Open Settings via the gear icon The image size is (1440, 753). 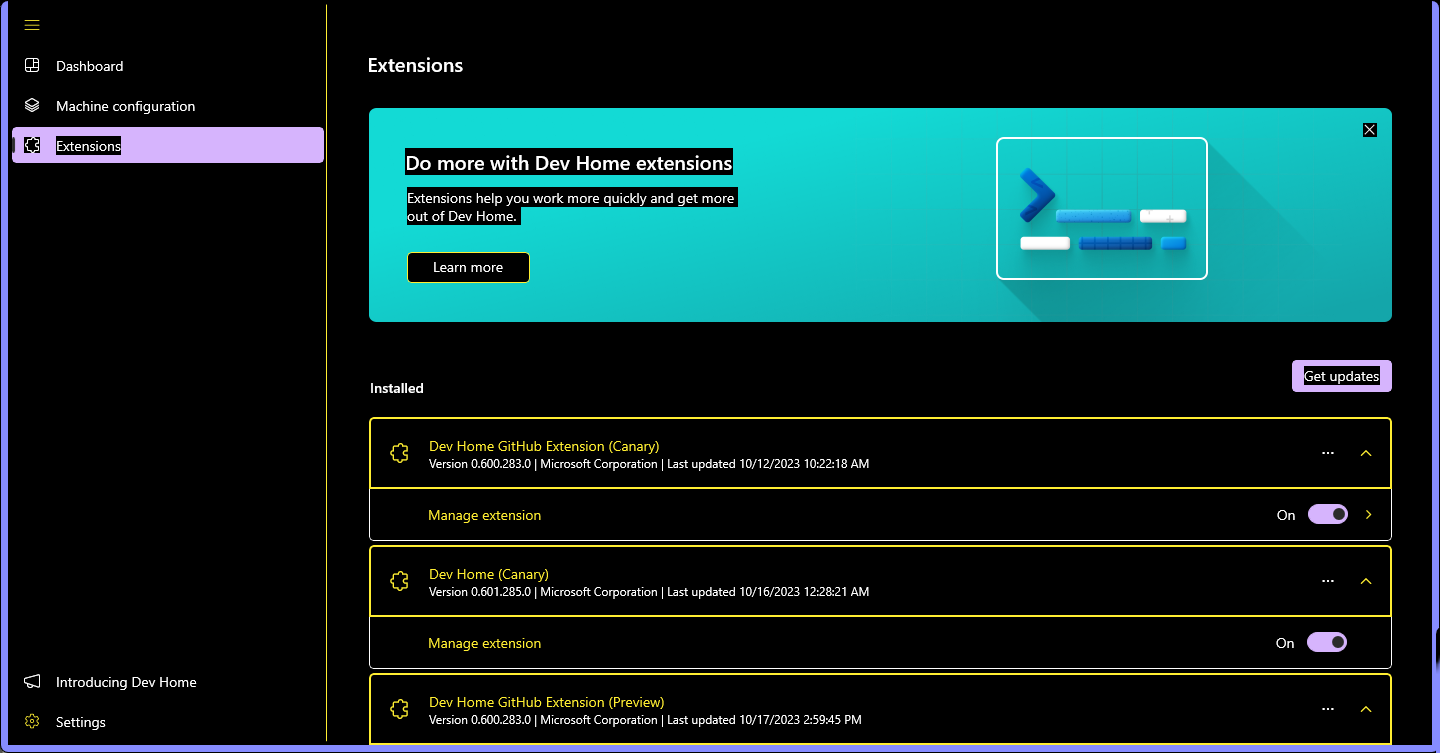pos(31,721)
